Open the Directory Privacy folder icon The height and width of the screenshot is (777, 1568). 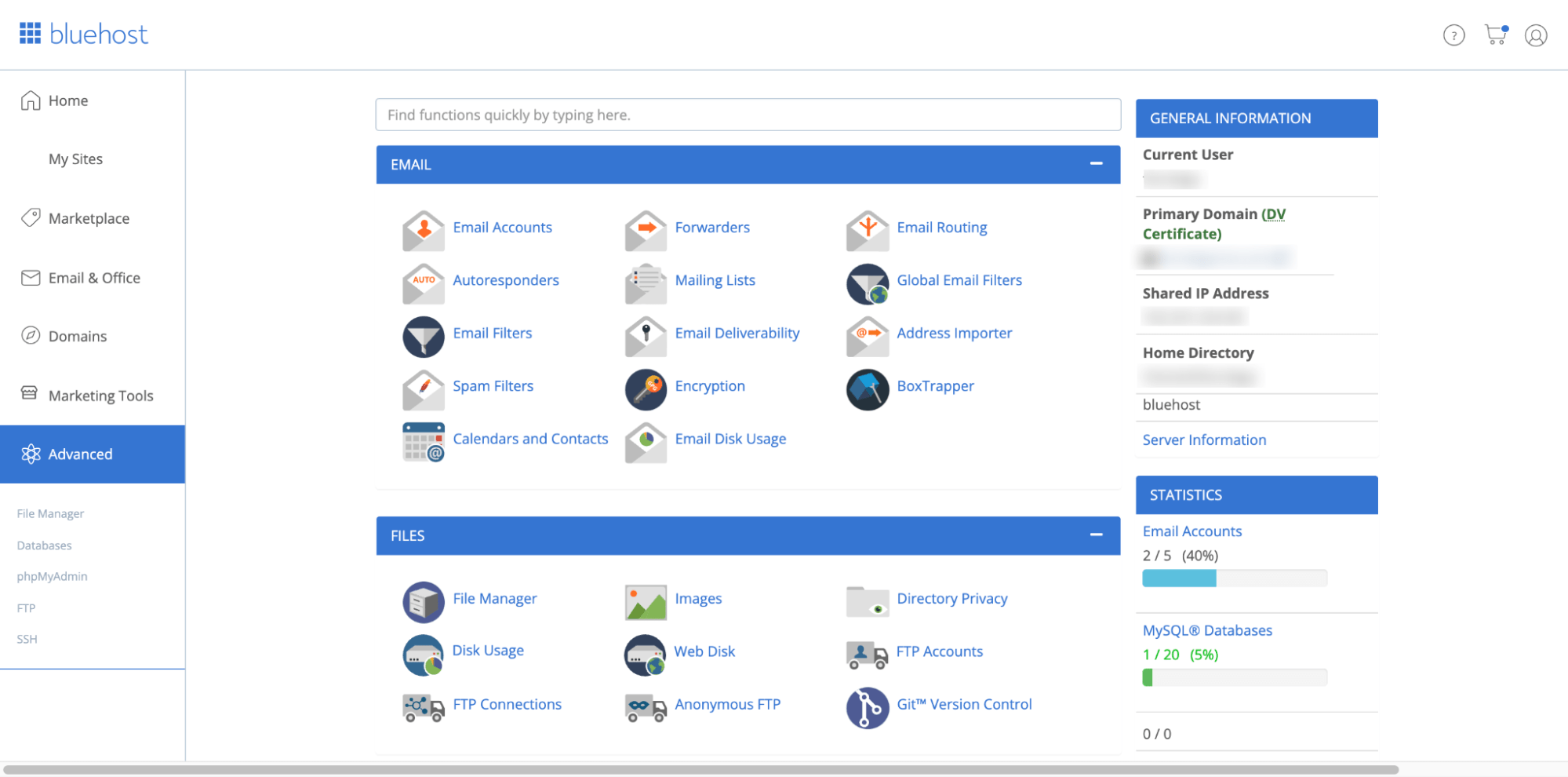coord(868,602)
